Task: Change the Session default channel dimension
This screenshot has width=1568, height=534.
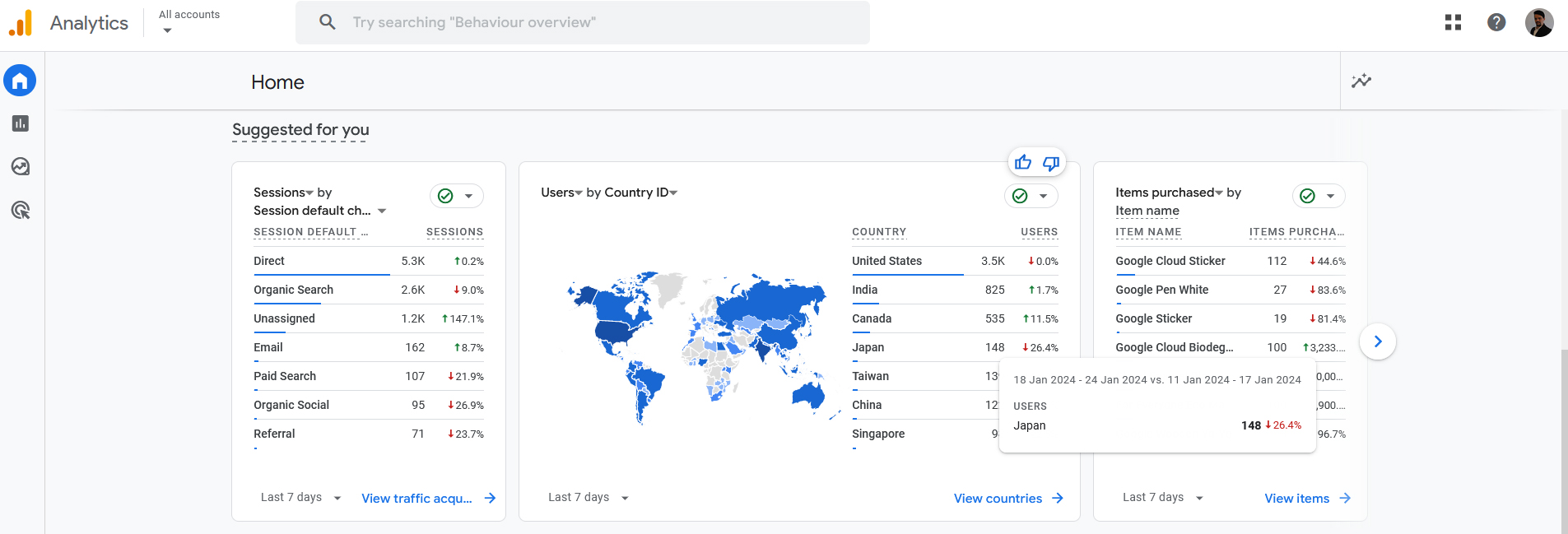Action: [319, 211]
